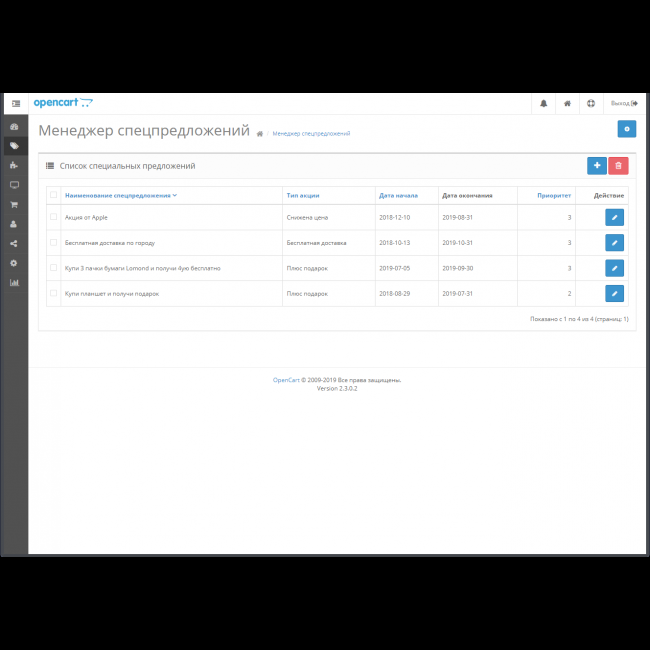
Task: Tick the select-all checkbox in the table header
Action: [54, 196]
